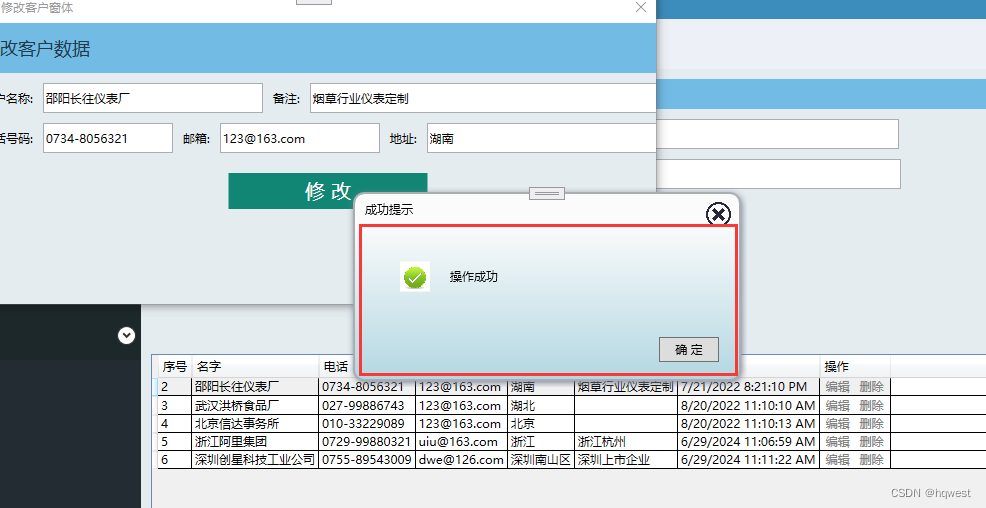Click address cell 深圳南山区
The image size is (986, 508).
[541, 460]
